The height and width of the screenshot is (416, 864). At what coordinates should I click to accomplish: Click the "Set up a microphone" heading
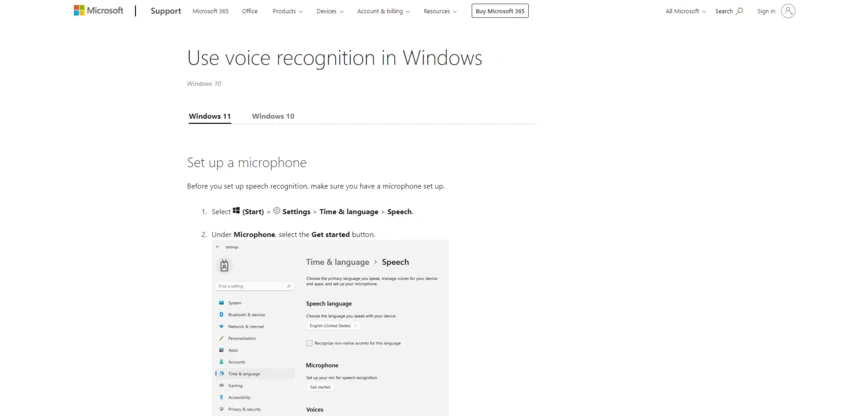[247, 163]
